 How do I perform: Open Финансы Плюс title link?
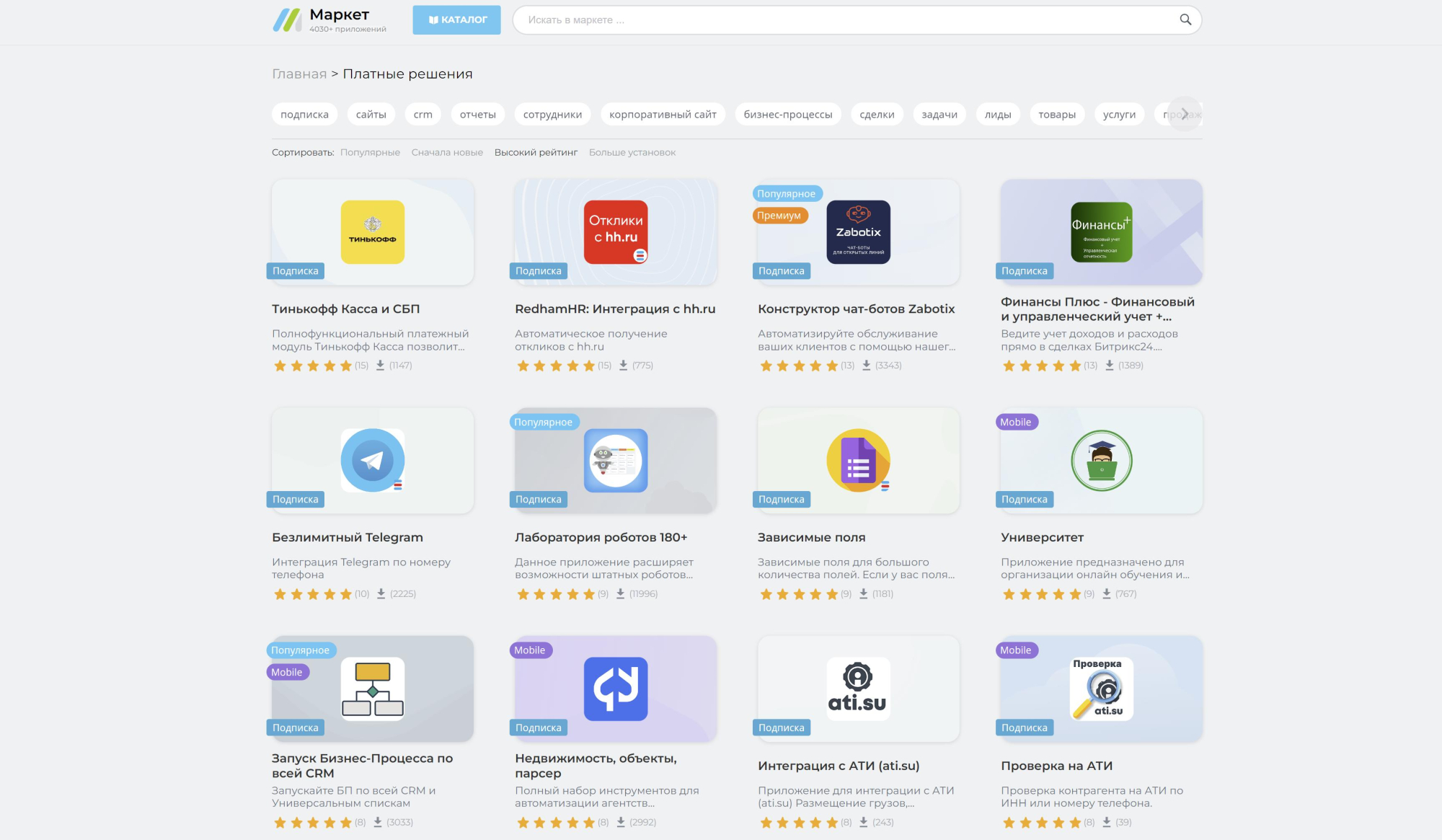pyautogui.click(x=1098, y=309)
